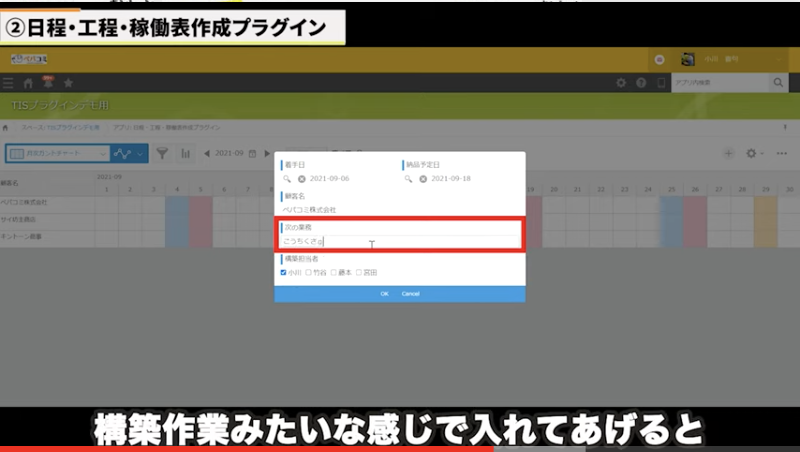The height and width of the screenshot is (452, 800).
Task: Clear the 着手日 date with the X icon
Action: 302,179
